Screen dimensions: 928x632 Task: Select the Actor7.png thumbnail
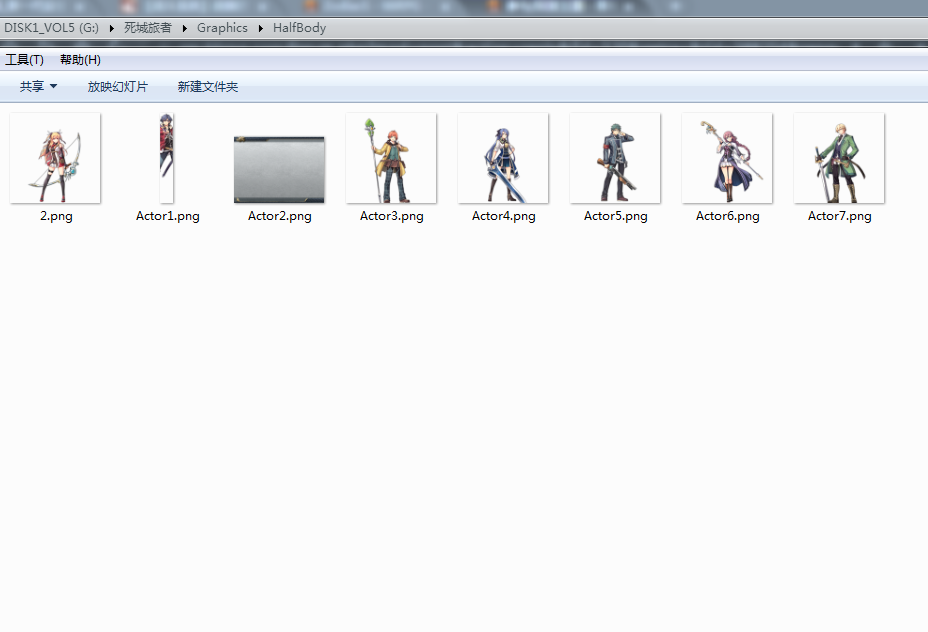pyautogui.click(x=839, y=158)
